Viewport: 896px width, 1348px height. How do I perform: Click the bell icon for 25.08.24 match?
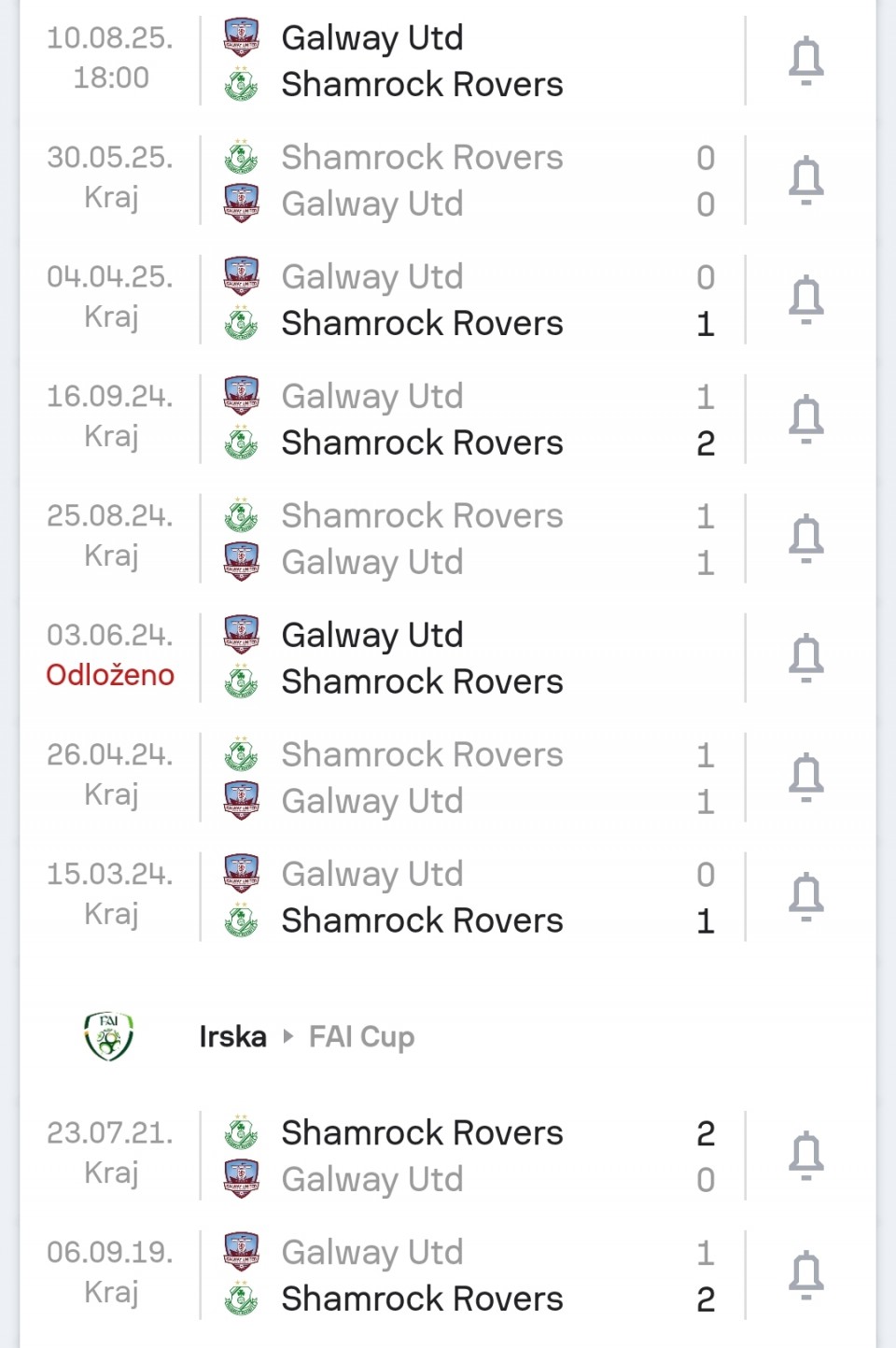pyautogui.click(x=806, y=540)
